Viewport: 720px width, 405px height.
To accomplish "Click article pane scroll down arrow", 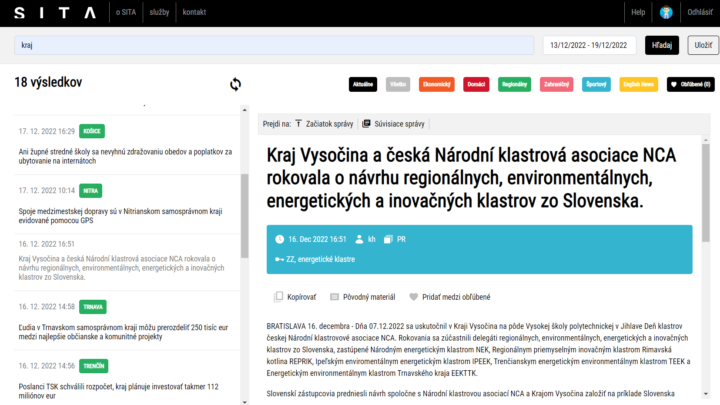I will (x=706, y=394).
